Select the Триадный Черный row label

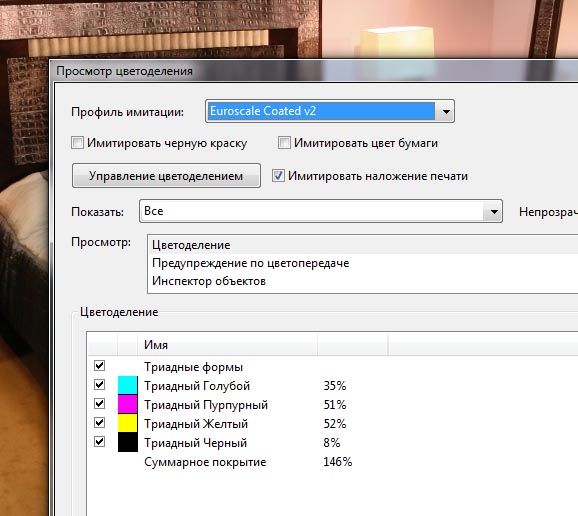click(195, 443)
